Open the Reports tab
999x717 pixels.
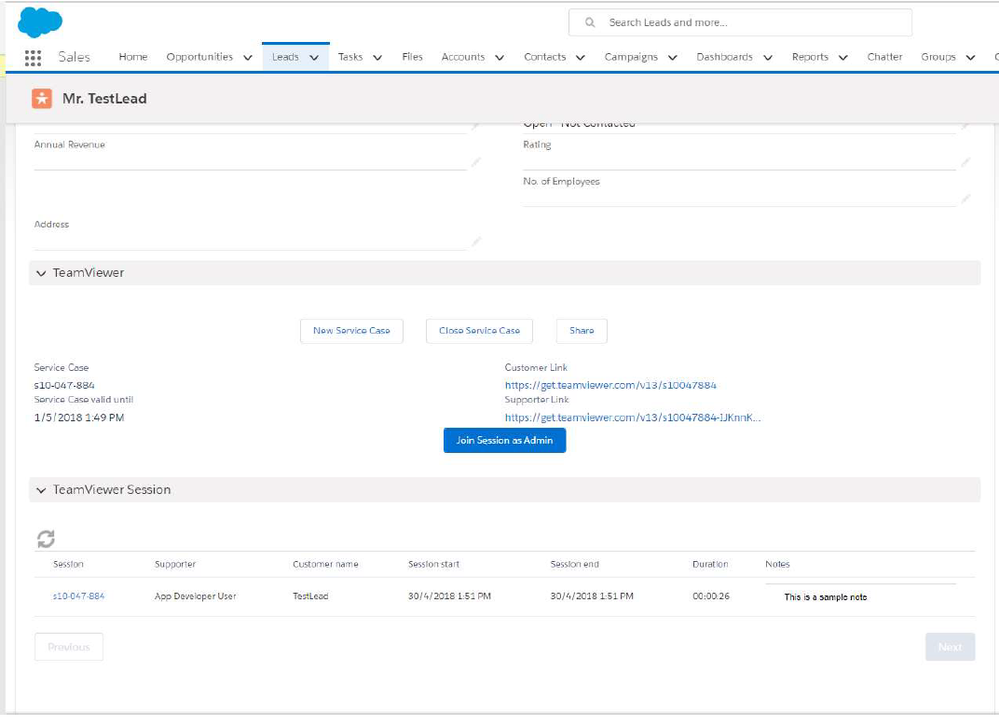(x=810, y=57)
